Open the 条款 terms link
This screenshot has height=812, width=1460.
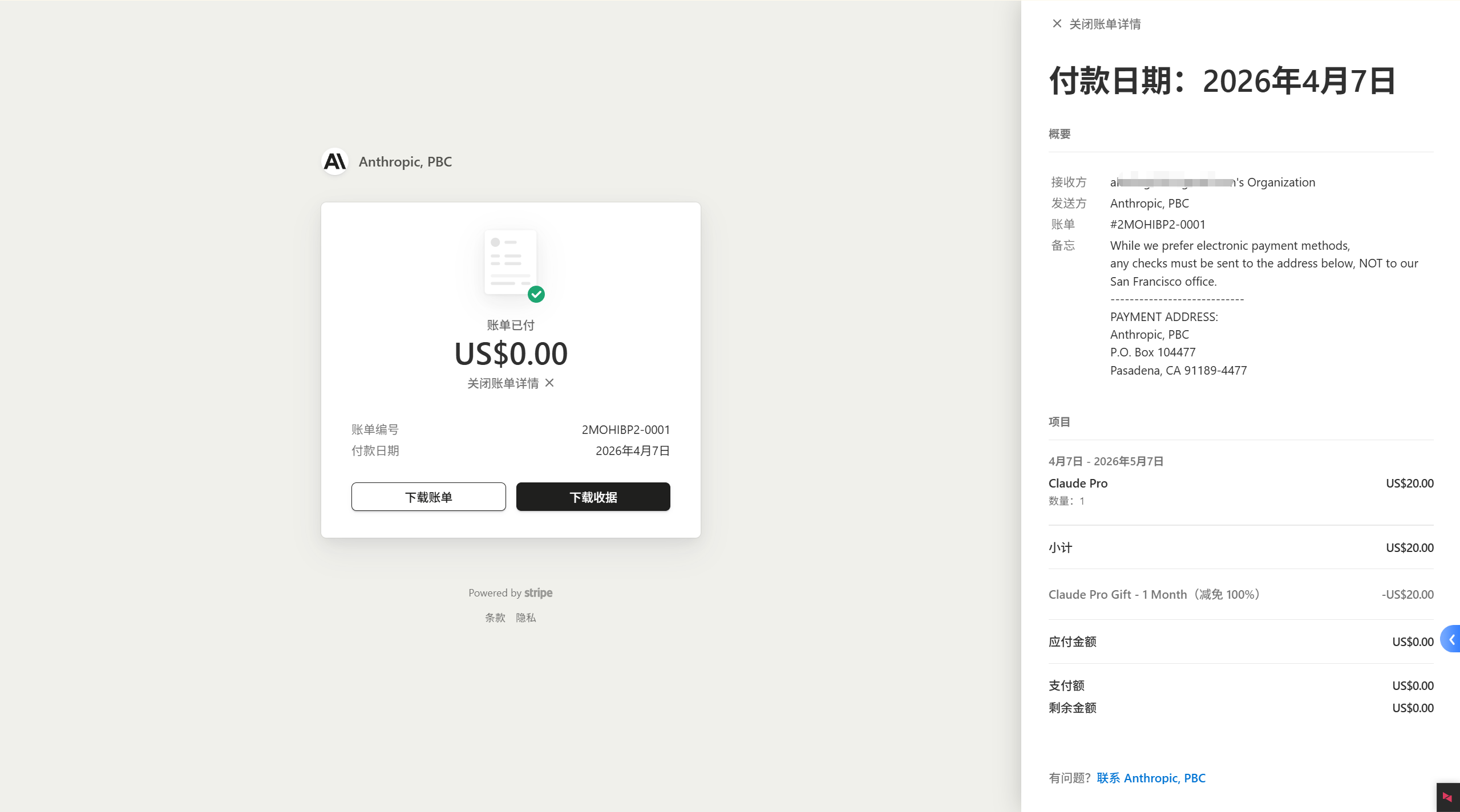495,618
